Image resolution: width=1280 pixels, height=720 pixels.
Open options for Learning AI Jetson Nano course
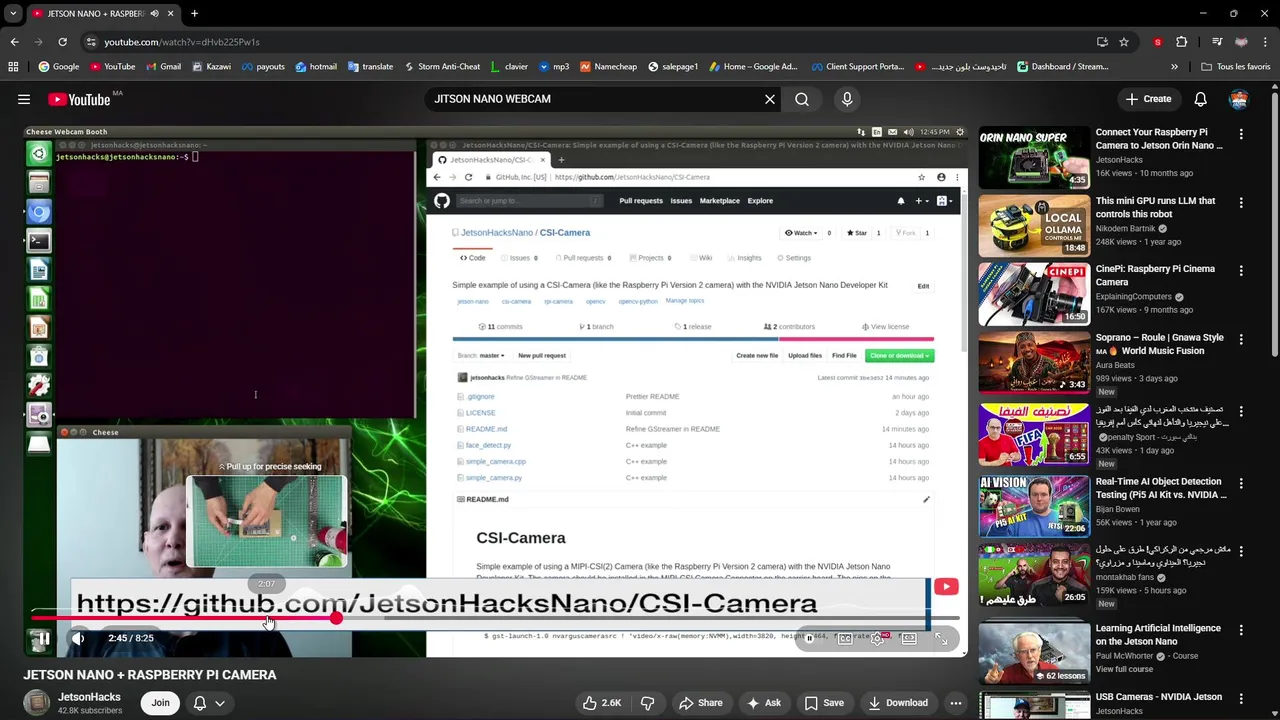click(1241, 630)
